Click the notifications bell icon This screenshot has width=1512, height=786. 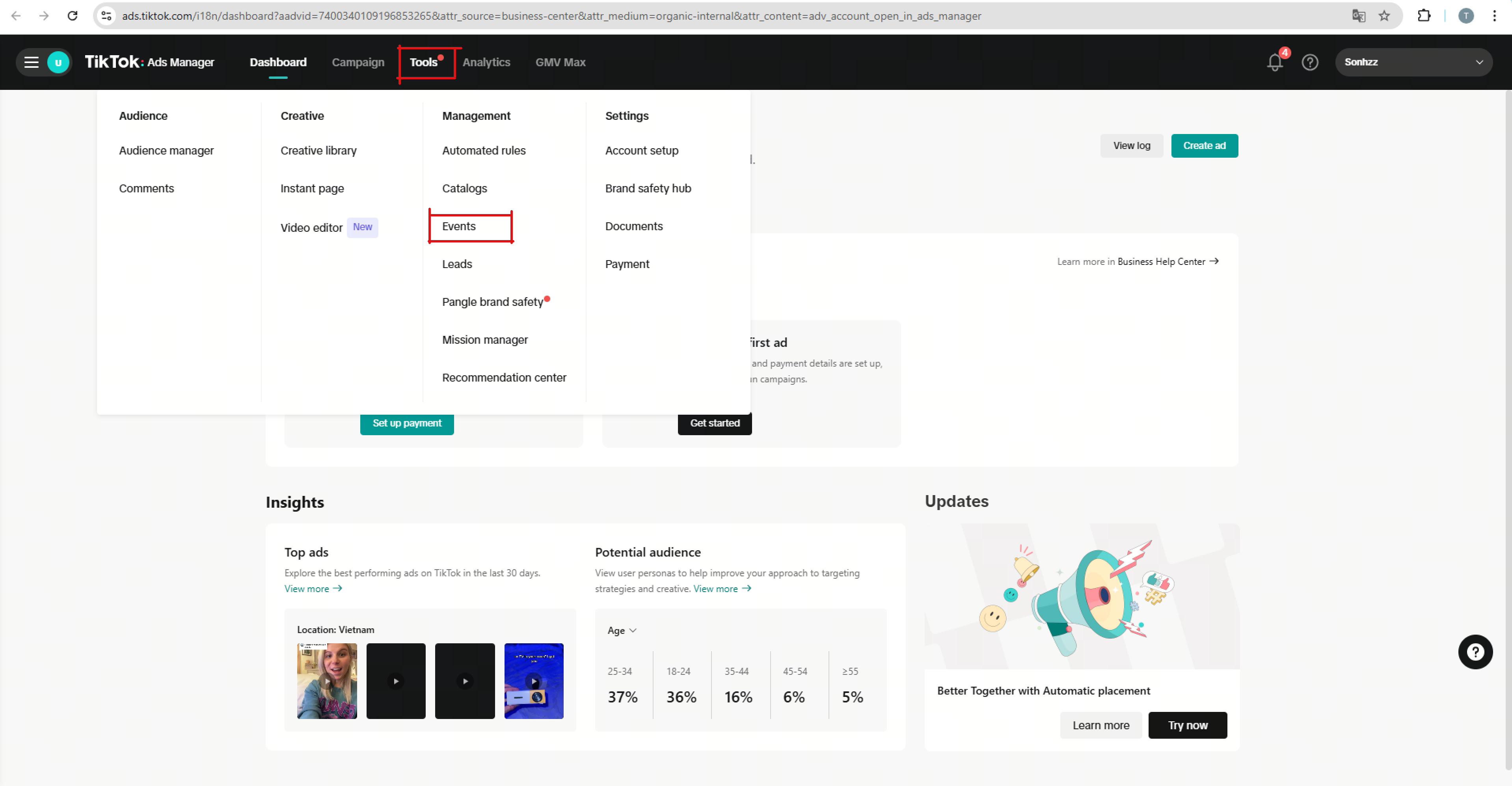pos(1274,62)
